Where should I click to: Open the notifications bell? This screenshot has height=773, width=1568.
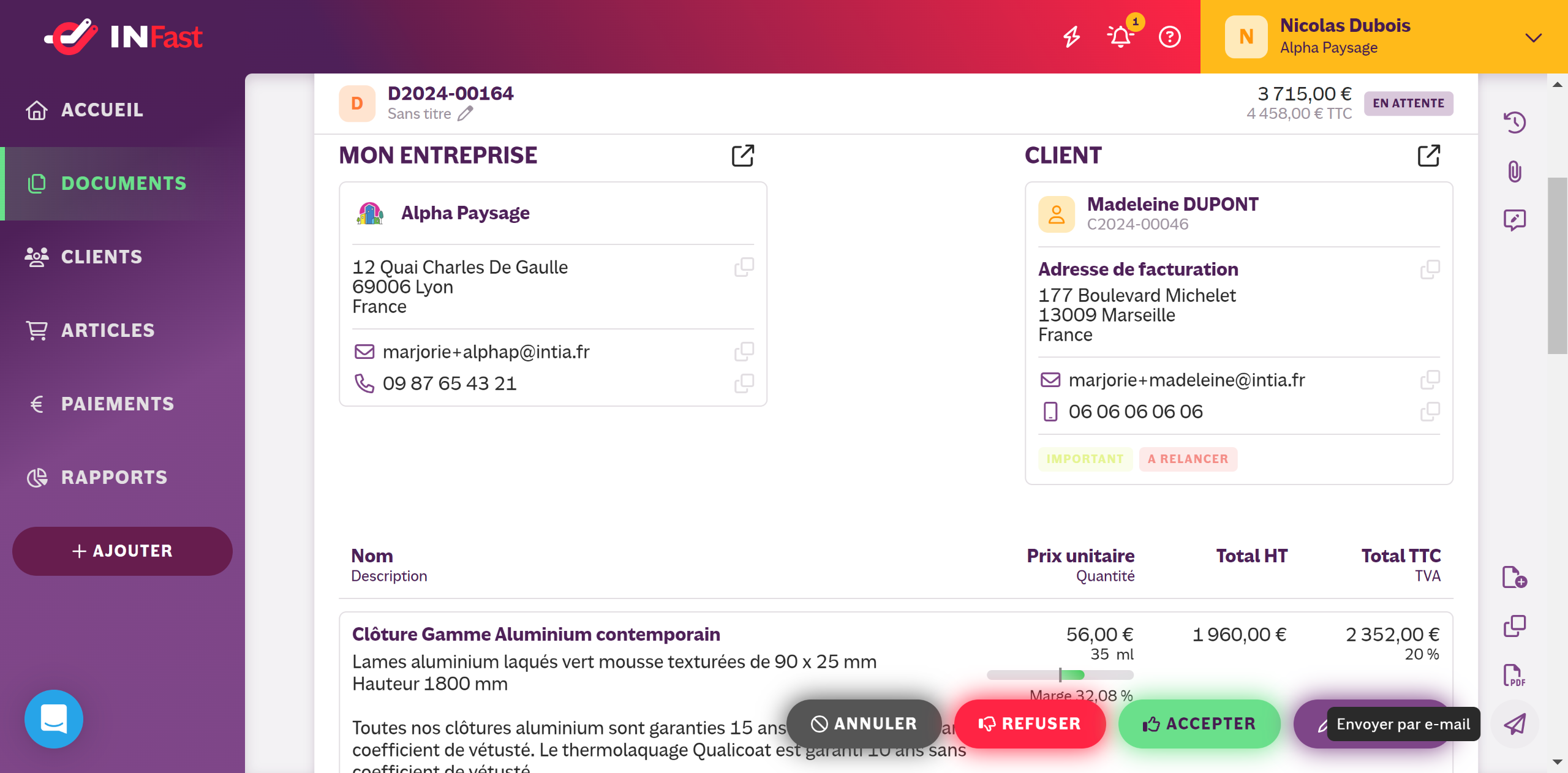[x=1121, y=37]
